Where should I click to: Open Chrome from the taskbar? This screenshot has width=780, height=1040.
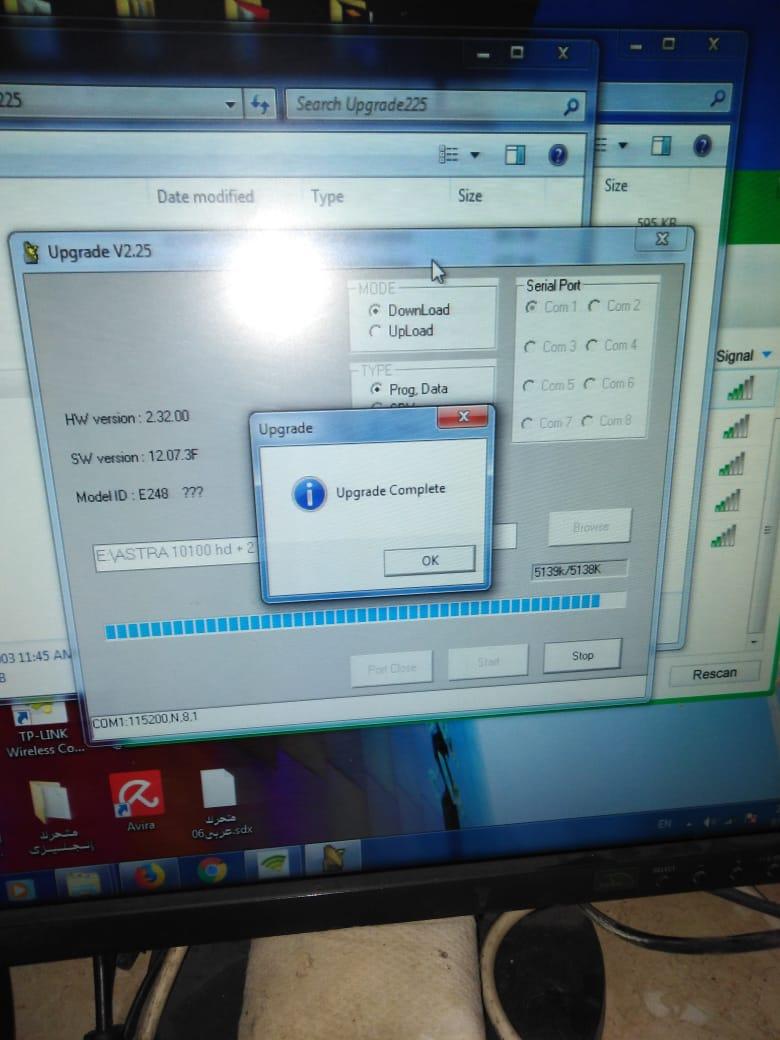click(x=212, y=870)
